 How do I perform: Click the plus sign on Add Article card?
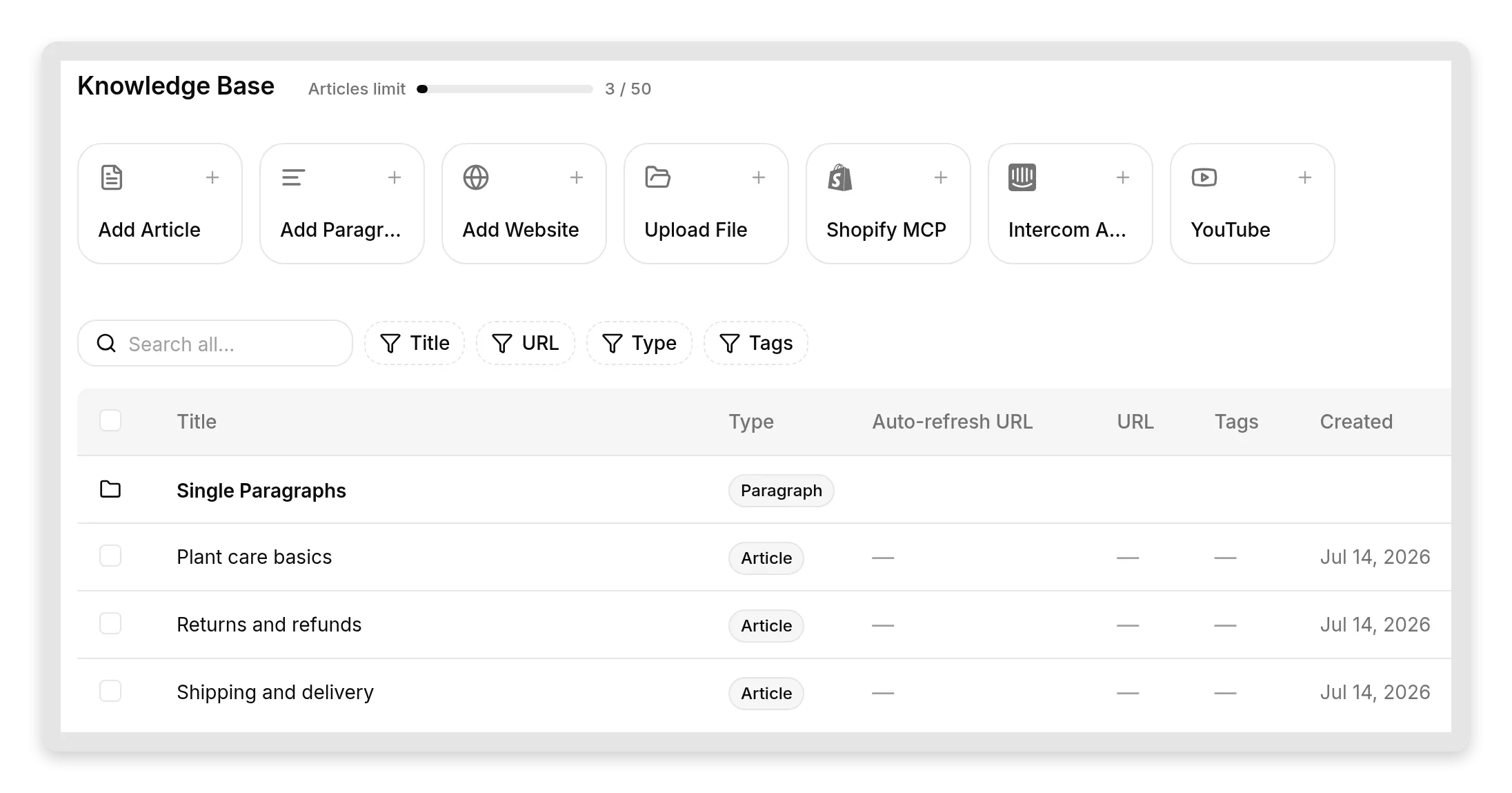pos(212,177)
